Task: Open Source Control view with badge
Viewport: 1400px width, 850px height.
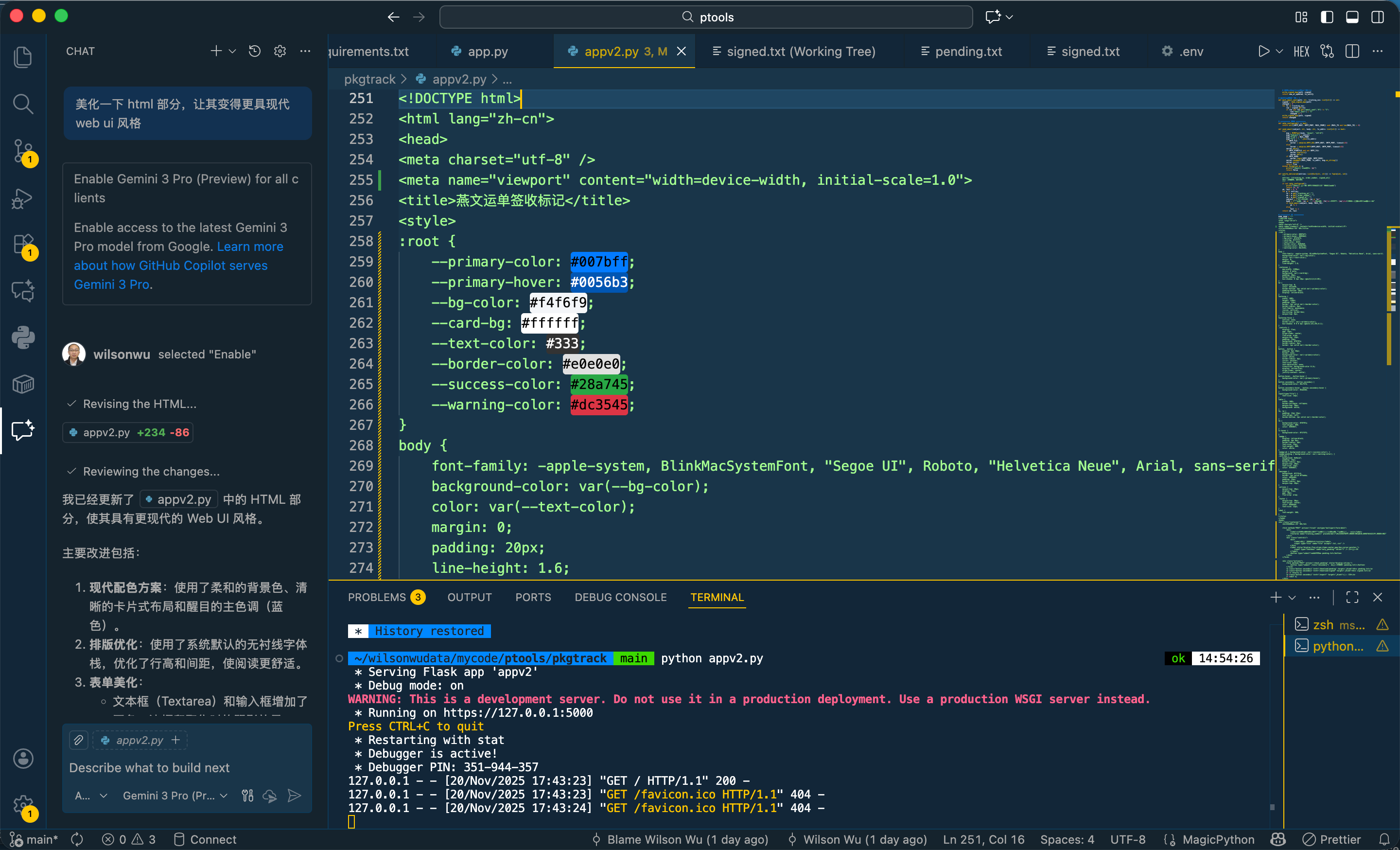Action: (23, 151)
